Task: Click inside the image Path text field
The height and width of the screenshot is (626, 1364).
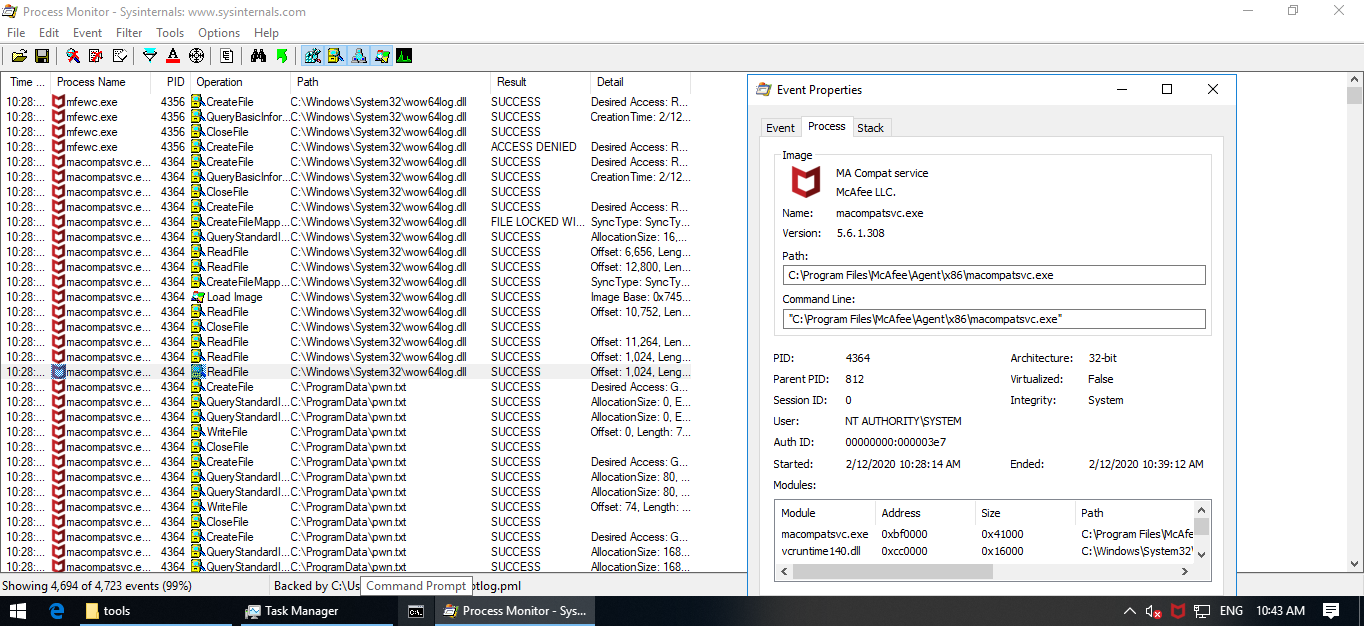Action: [x=994, y=275]
